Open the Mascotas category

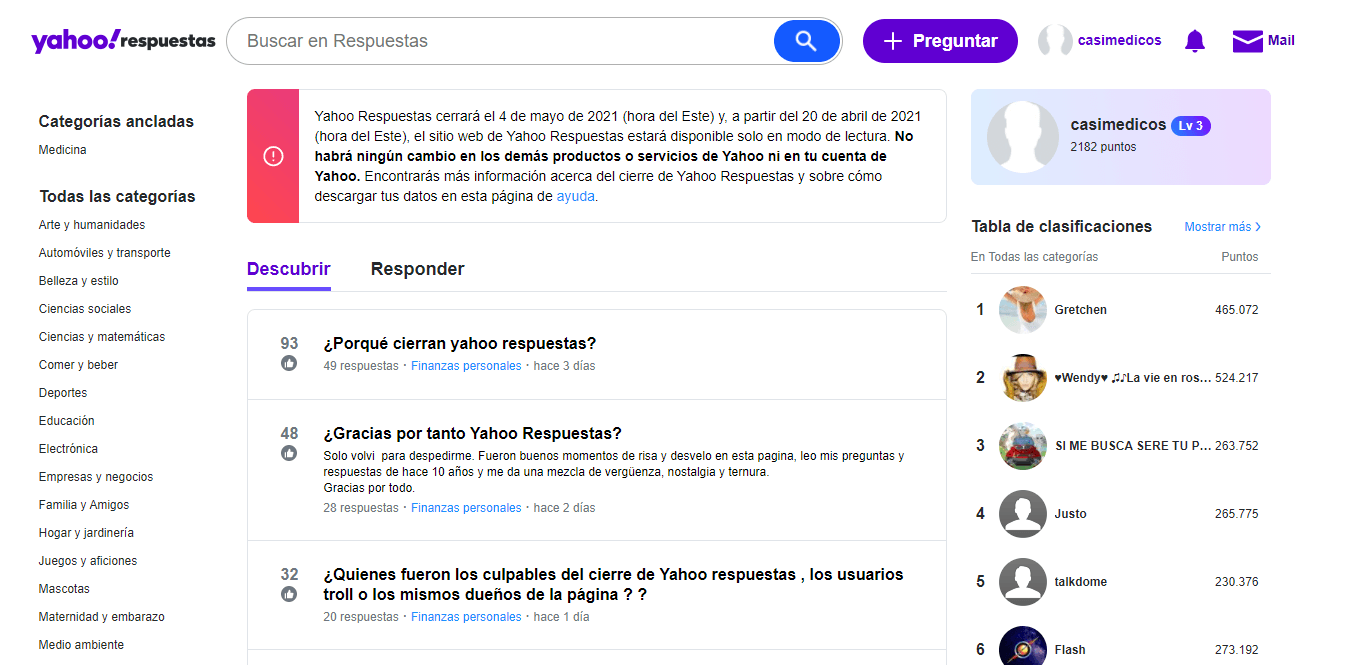coord(61,588)
